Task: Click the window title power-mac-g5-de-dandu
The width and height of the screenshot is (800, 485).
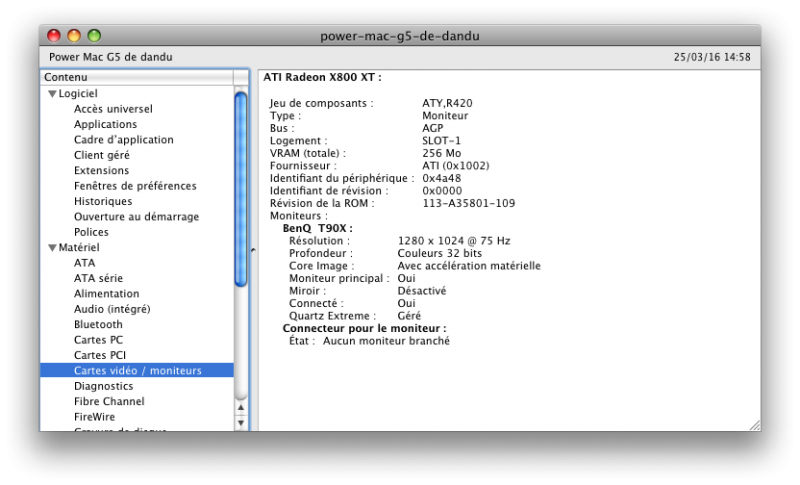Action: pos(400,36)
